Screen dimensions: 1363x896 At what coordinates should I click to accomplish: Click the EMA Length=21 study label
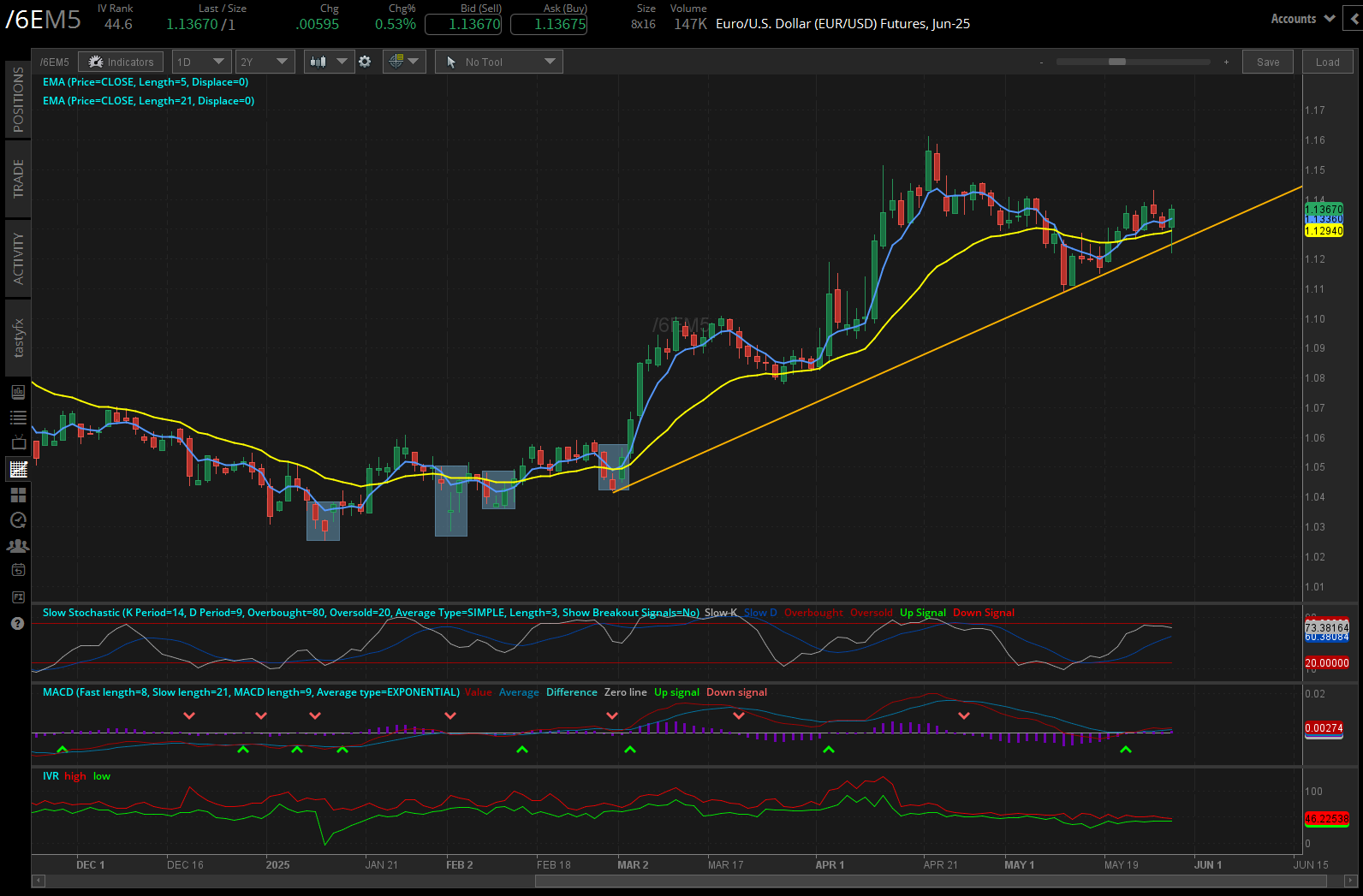(x=148, y=101)
